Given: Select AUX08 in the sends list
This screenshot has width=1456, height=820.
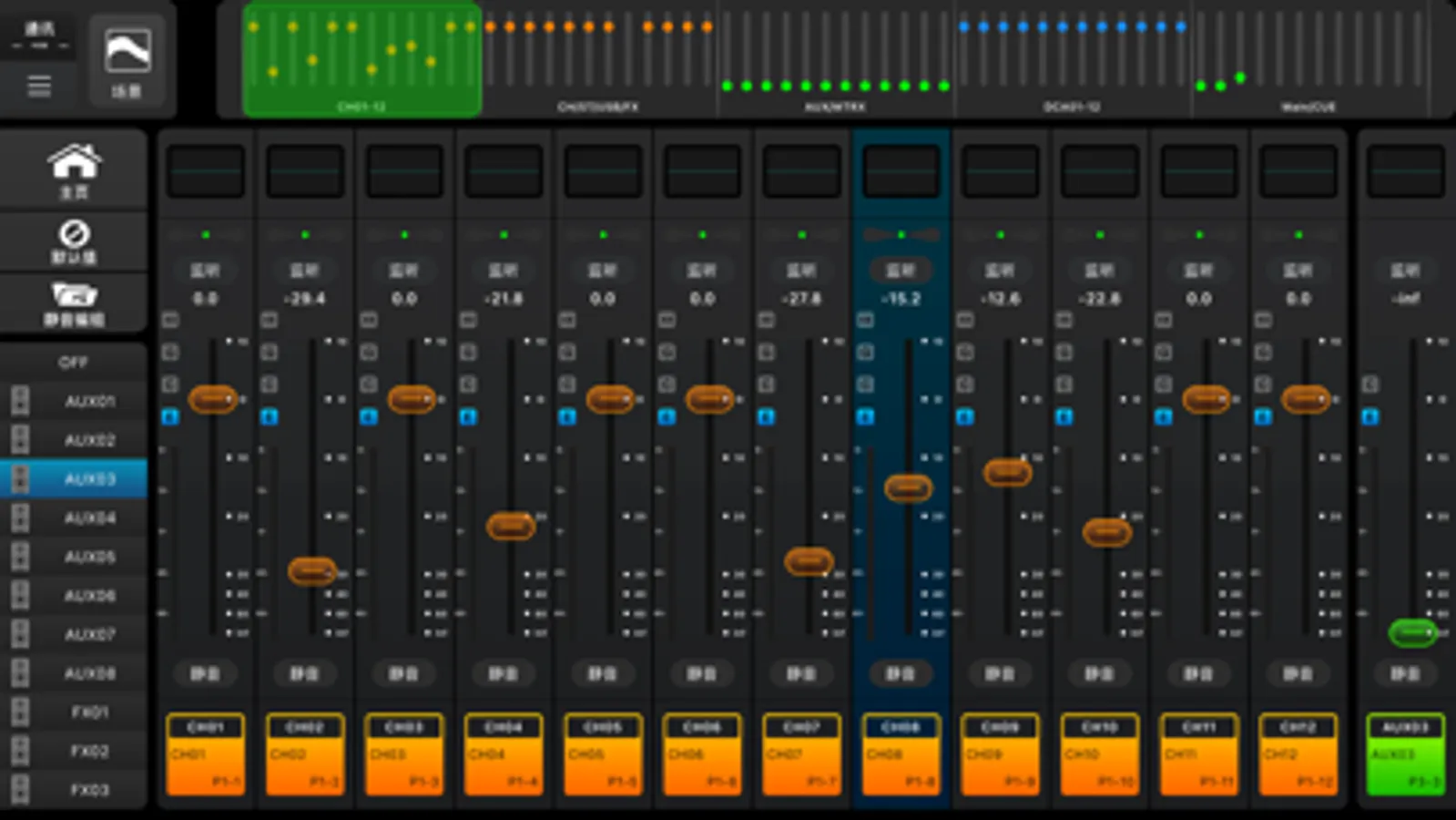Looking at the screenshot, I should [x=74, y=673].
